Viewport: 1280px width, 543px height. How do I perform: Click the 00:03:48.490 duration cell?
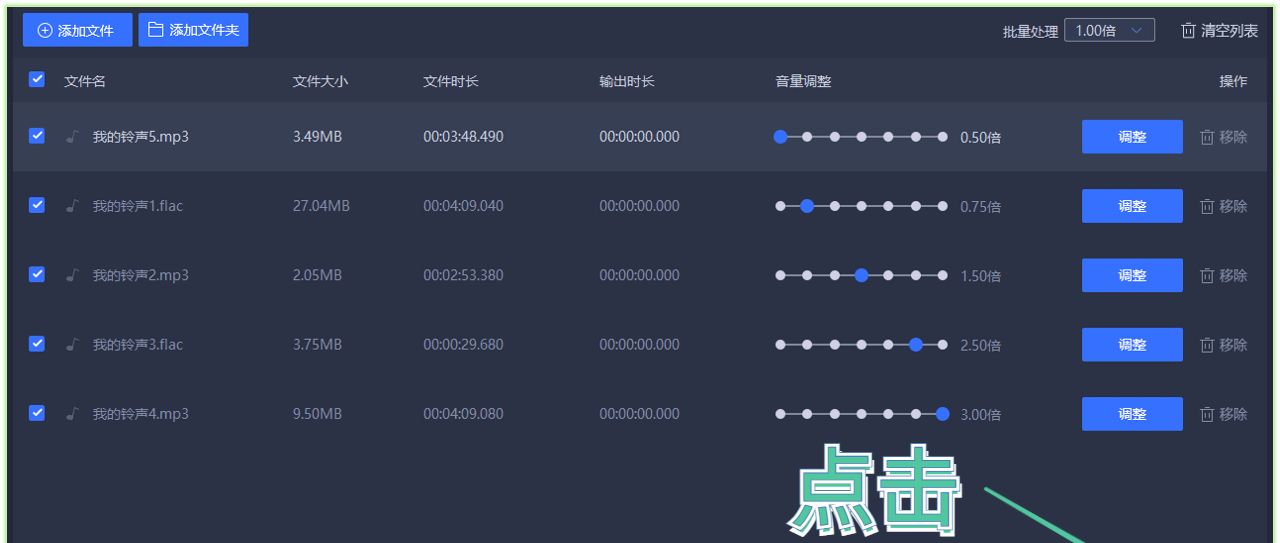pos(463,137)
